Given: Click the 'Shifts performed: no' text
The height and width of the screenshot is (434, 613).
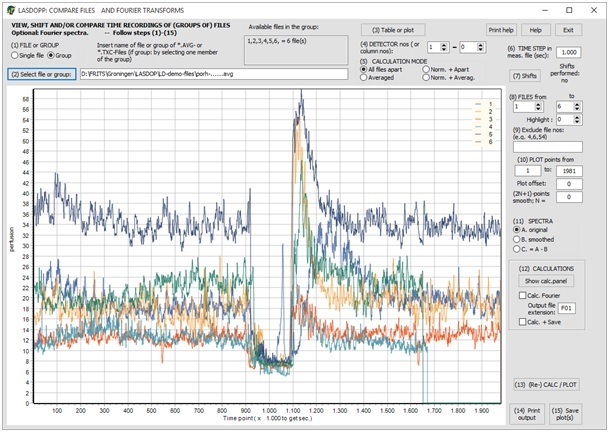Looking at the screenshot, I should click(x=566, y=73).
